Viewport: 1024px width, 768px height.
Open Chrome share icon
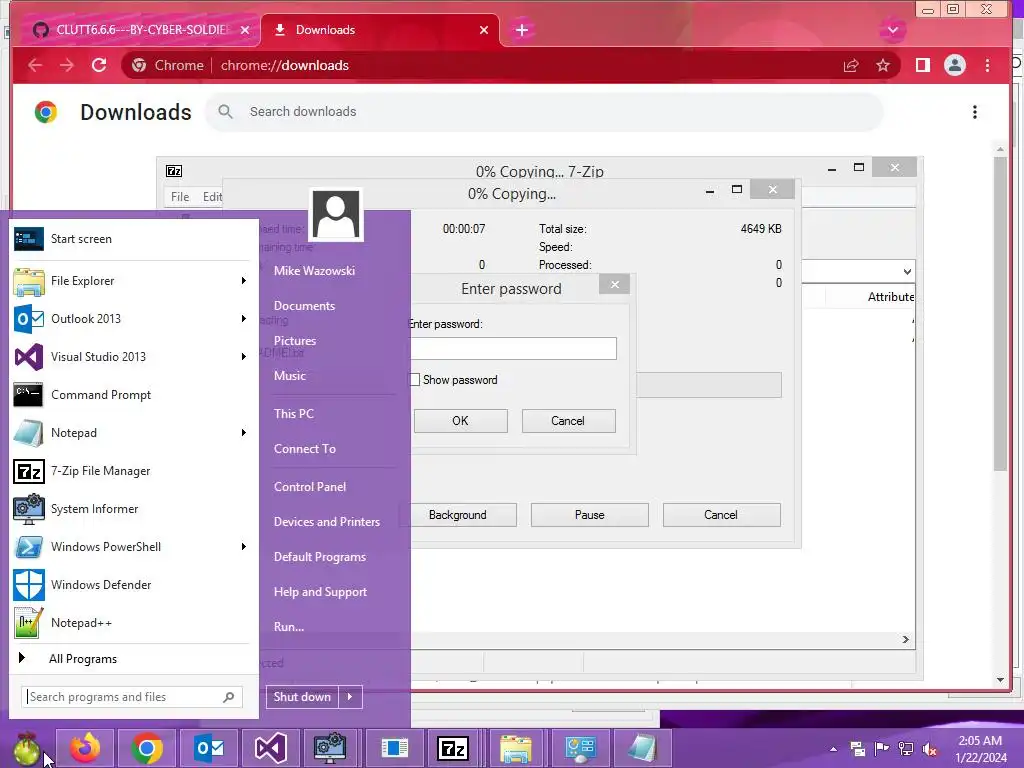pos(851,65)
